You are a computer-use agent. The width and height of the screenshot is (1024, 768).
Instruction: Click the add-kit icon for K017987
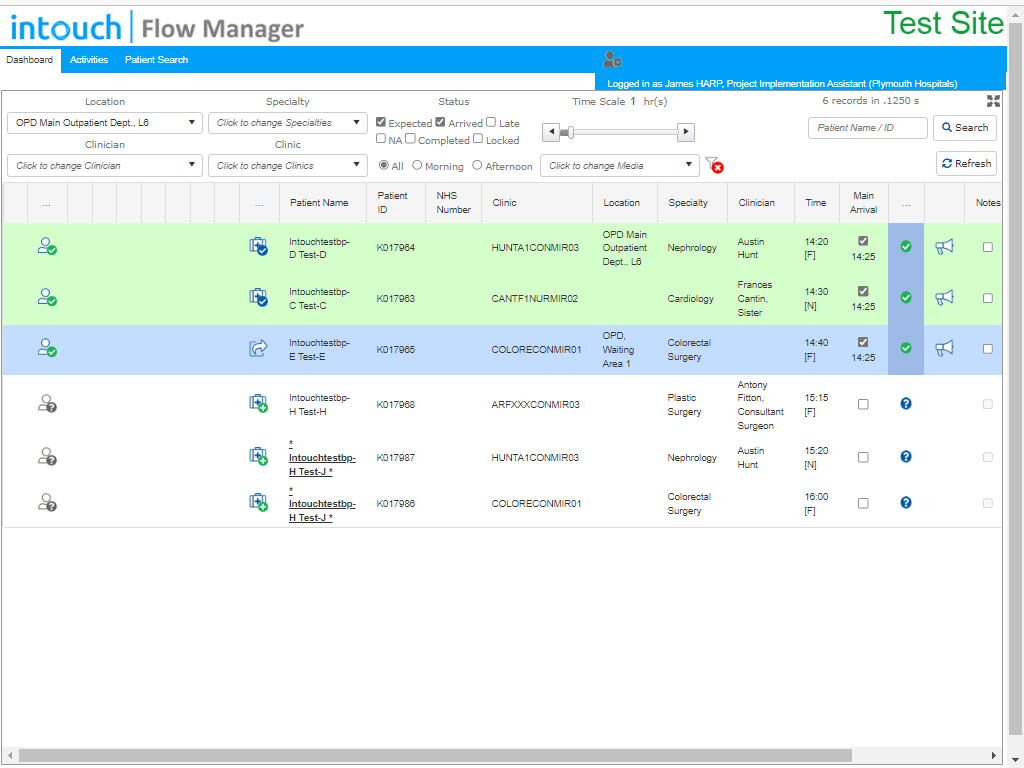(259, 456)
